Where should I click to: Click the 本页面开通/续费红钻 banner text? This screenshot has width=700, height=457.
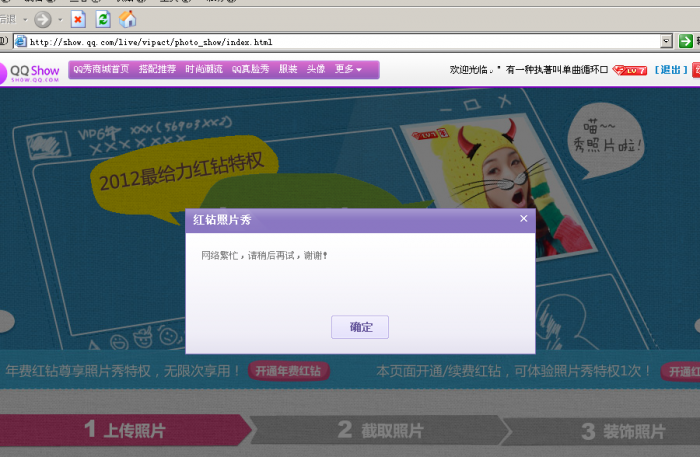(513, 371)
